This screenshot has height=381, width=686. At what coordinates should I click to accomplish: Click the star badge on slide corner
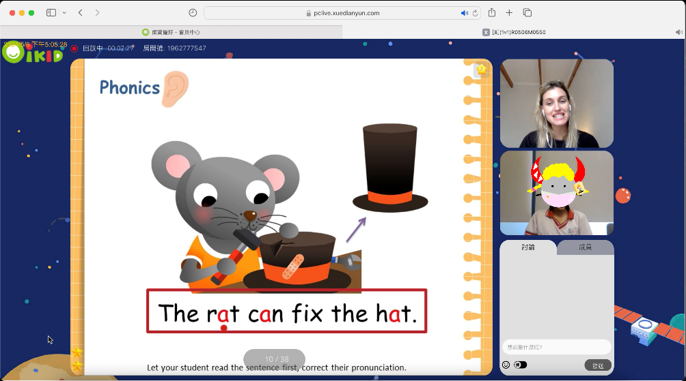pos(481,69)
